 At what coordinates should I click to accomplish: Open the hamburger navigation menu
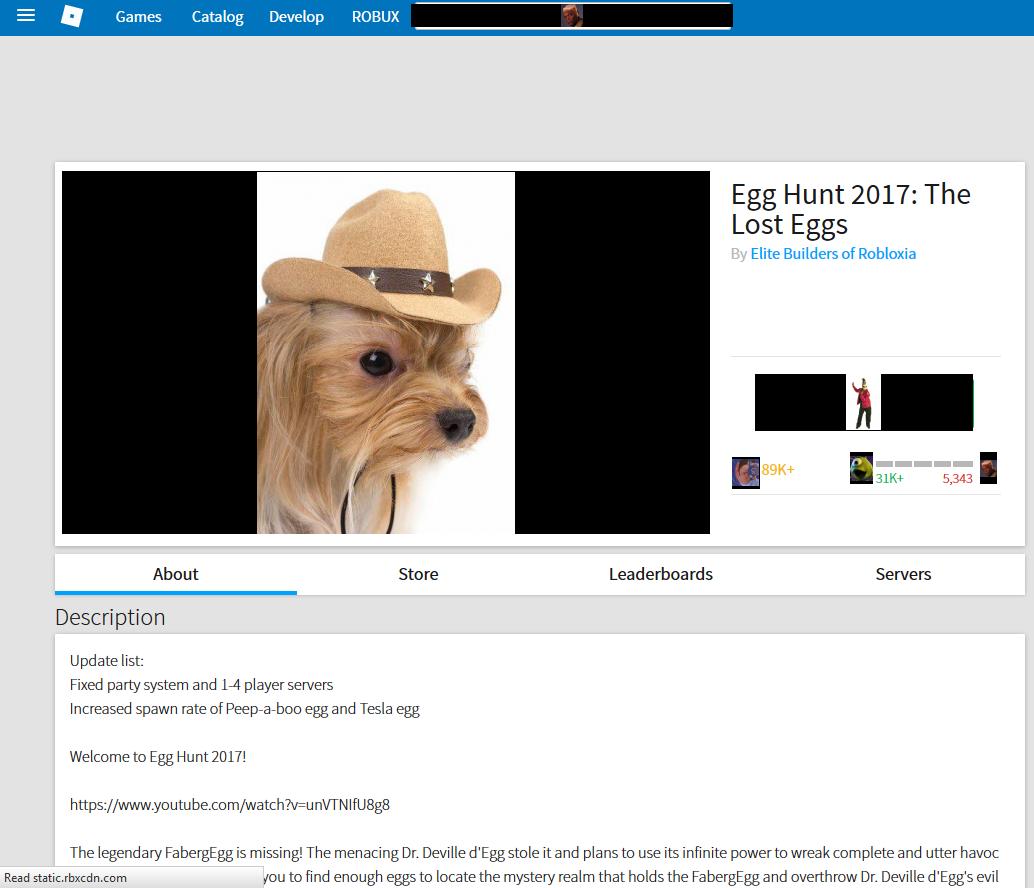[x=26, y=16]
